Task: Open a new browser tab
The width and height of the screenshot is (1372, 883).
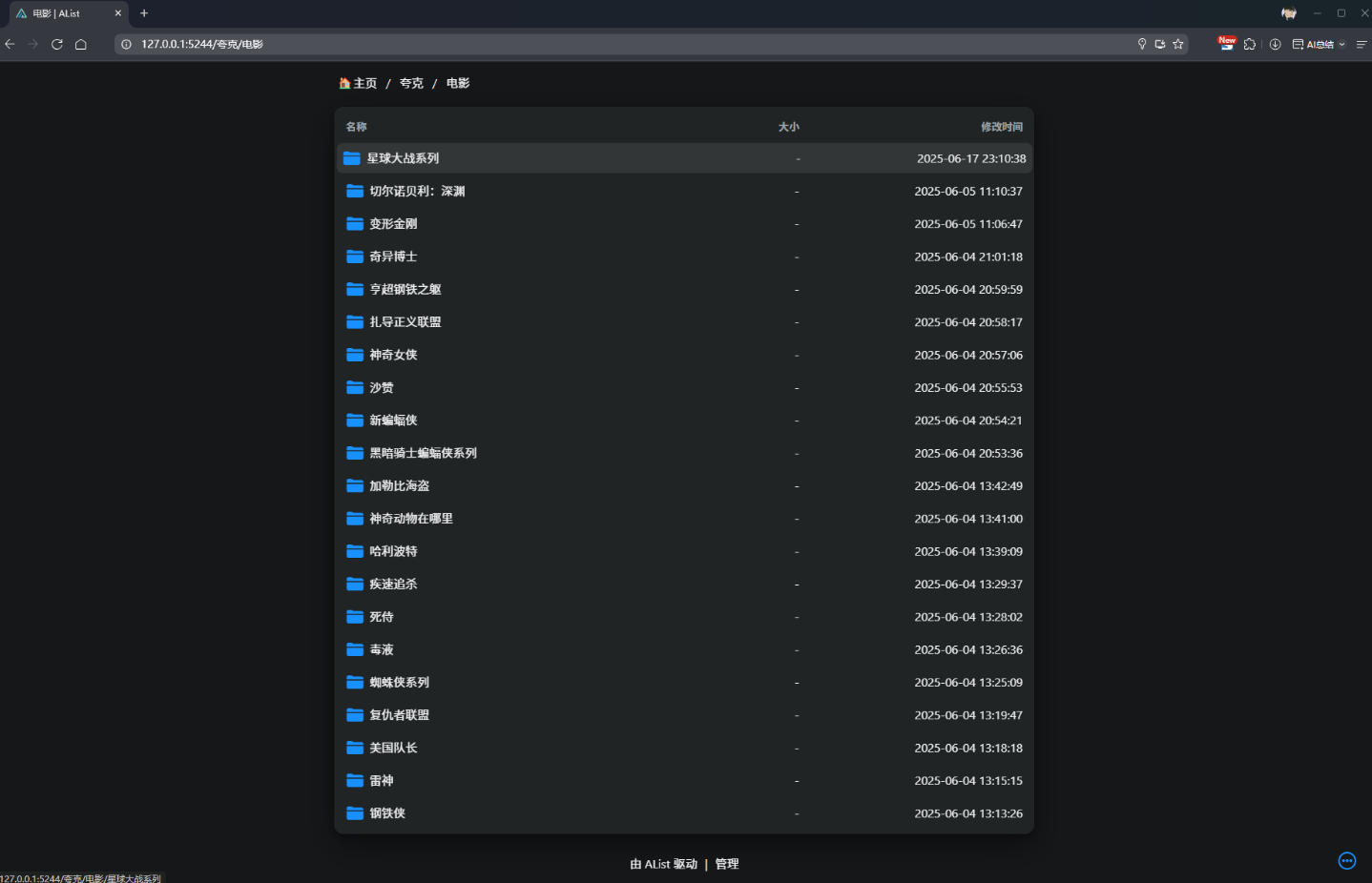Action: coord(144,13)
